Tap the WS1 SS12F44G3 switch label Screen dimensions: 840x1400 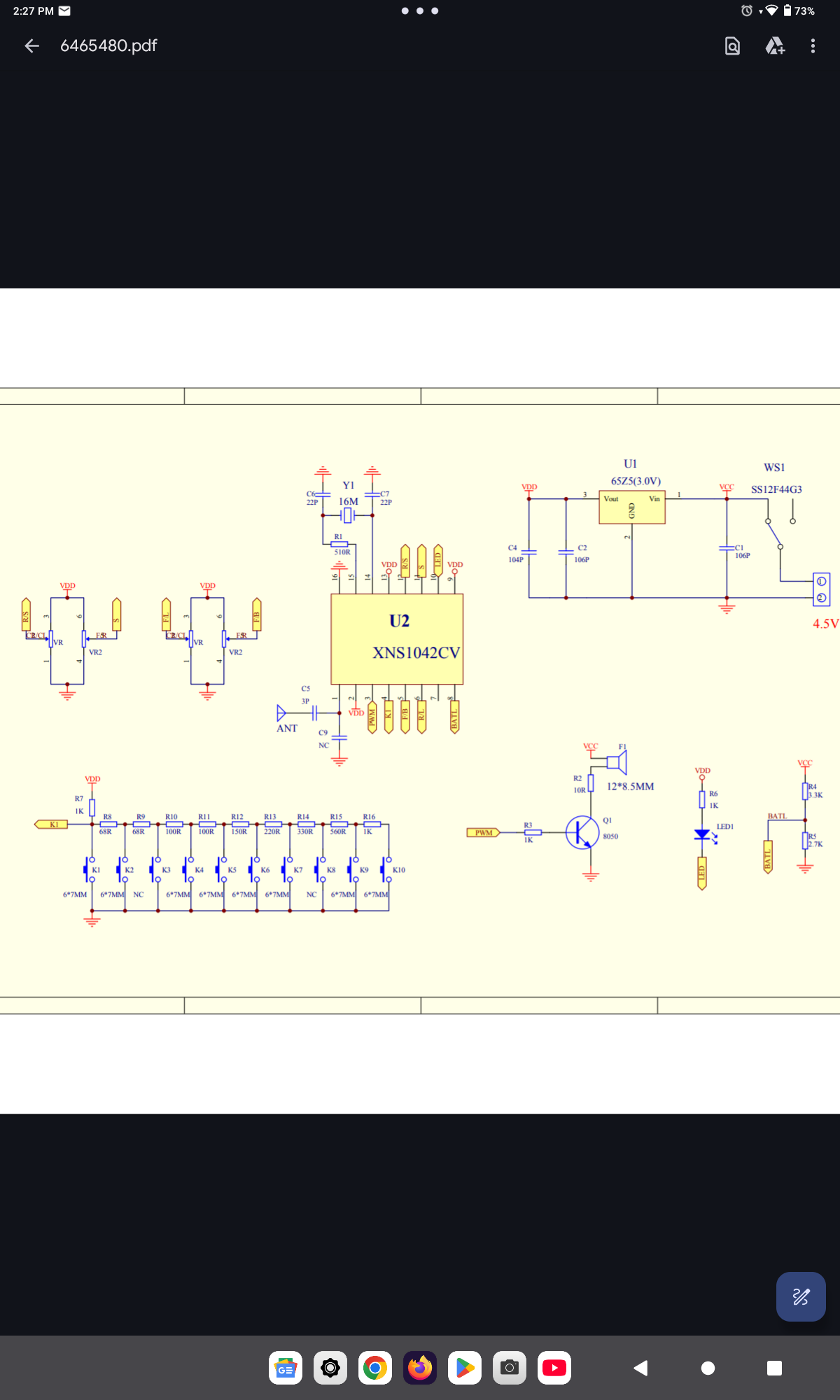[776, 479]
